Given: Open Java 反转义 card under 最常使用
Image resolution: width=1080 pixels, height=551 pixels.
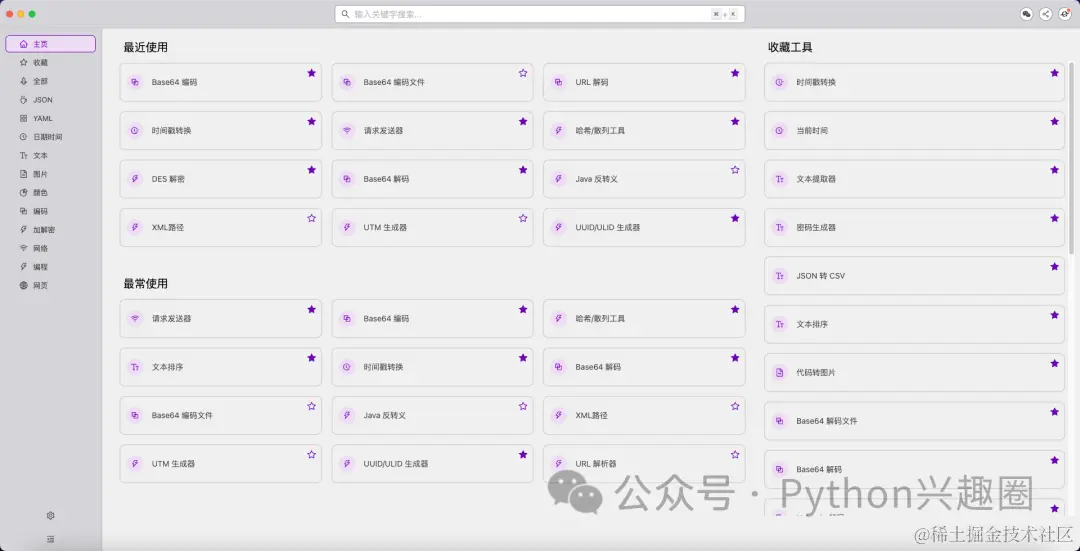Looking at the screenshot, I should point(433,415).
